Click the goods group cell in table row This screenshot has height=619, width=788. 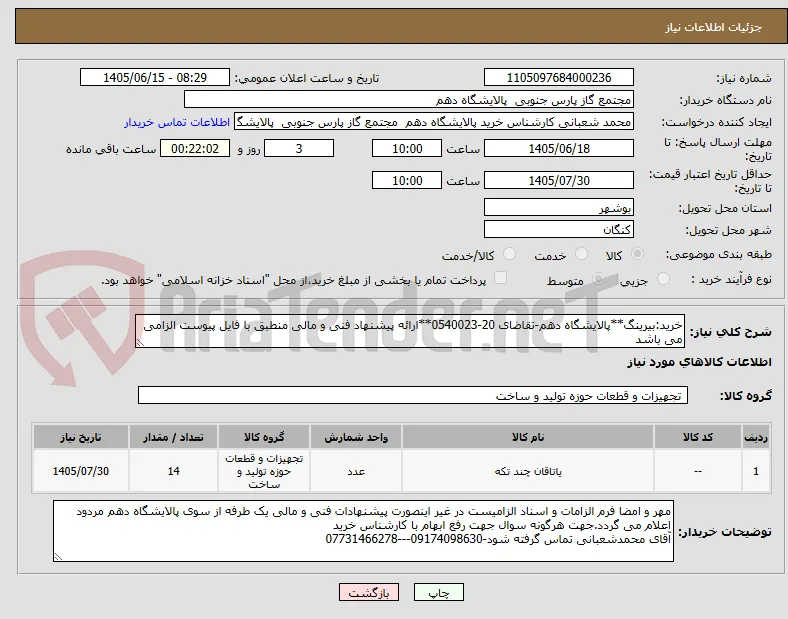pyautogui.click(x=264, y=471)
